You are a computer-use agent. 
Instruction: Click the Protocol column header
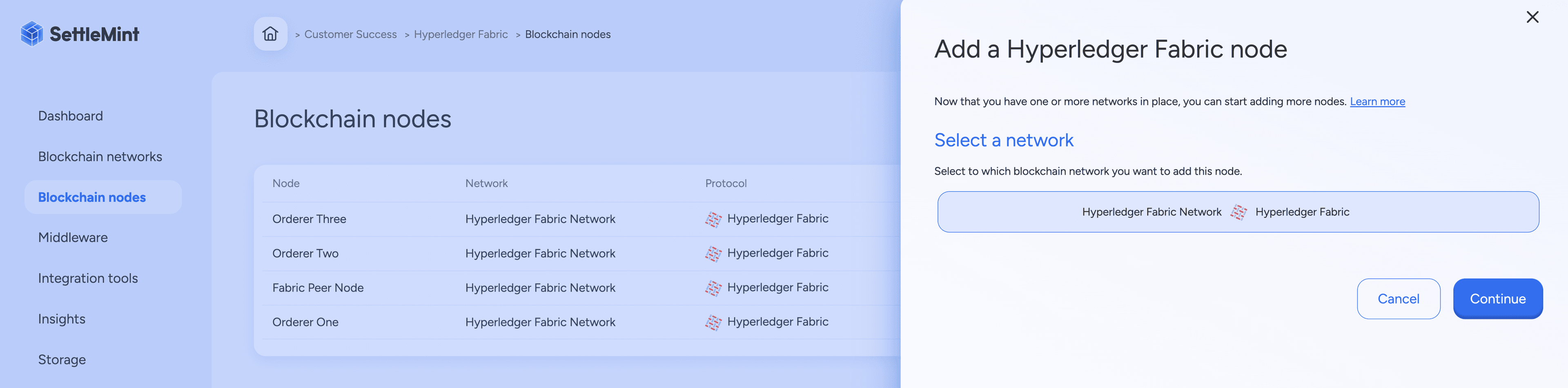[726, 183]
